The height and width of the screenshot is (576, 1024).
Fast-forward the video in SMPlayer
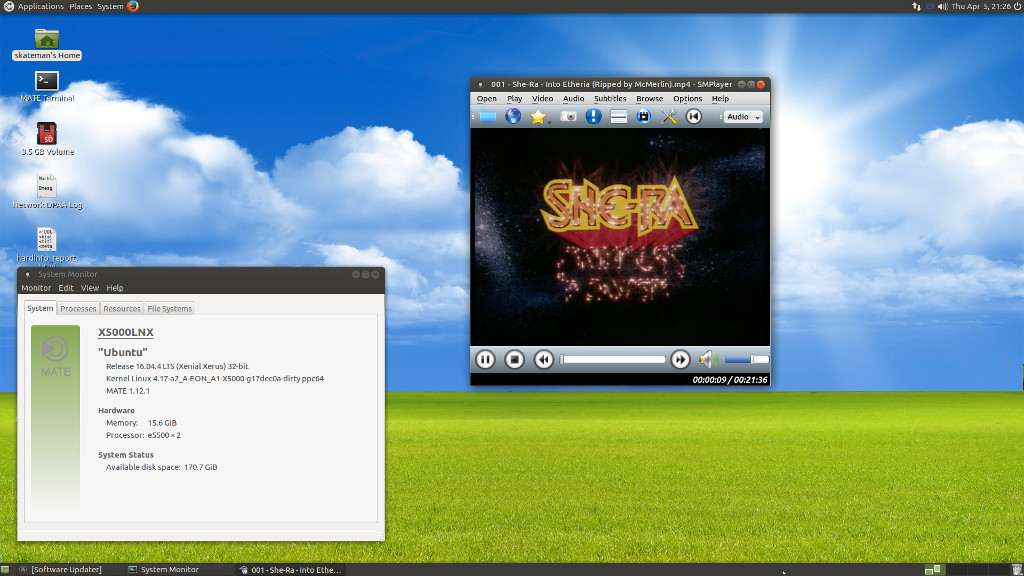point(680,359)
